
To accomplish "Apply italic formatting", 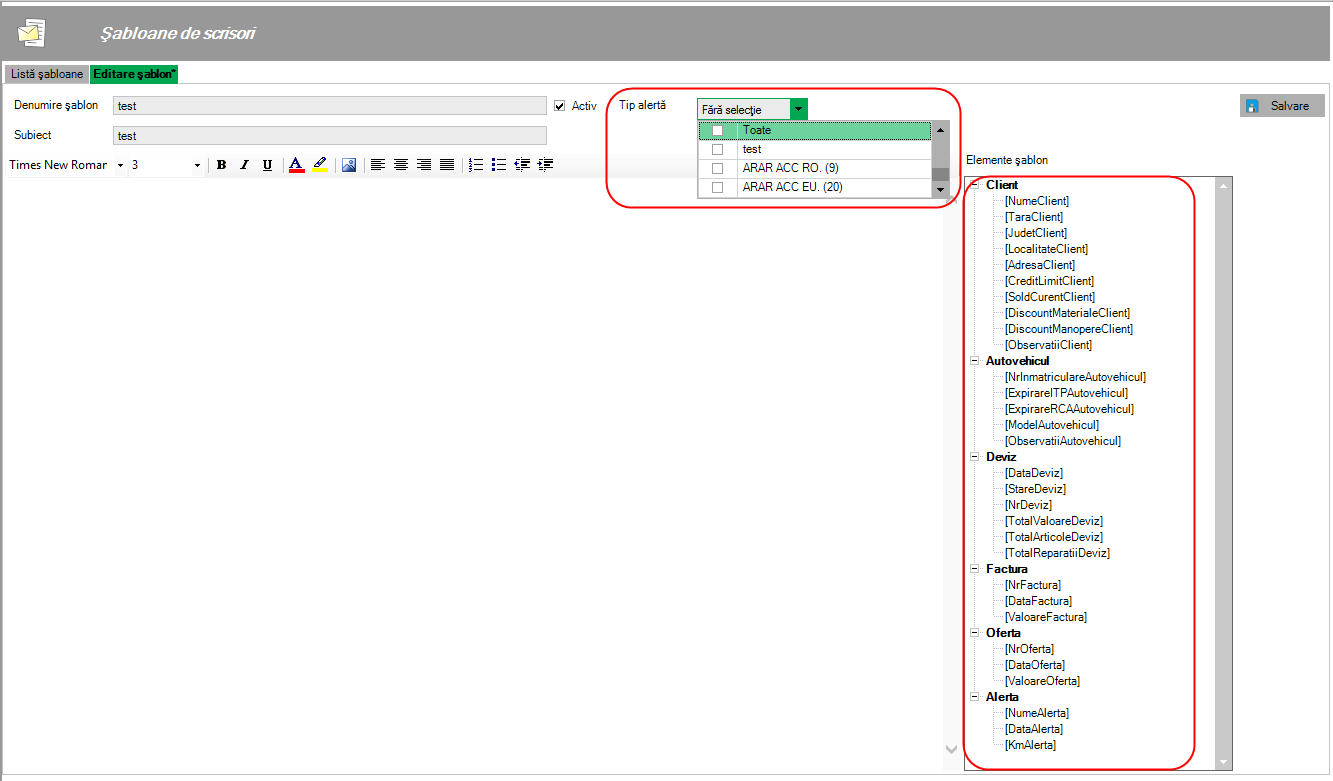I will (x=244, y=165).
